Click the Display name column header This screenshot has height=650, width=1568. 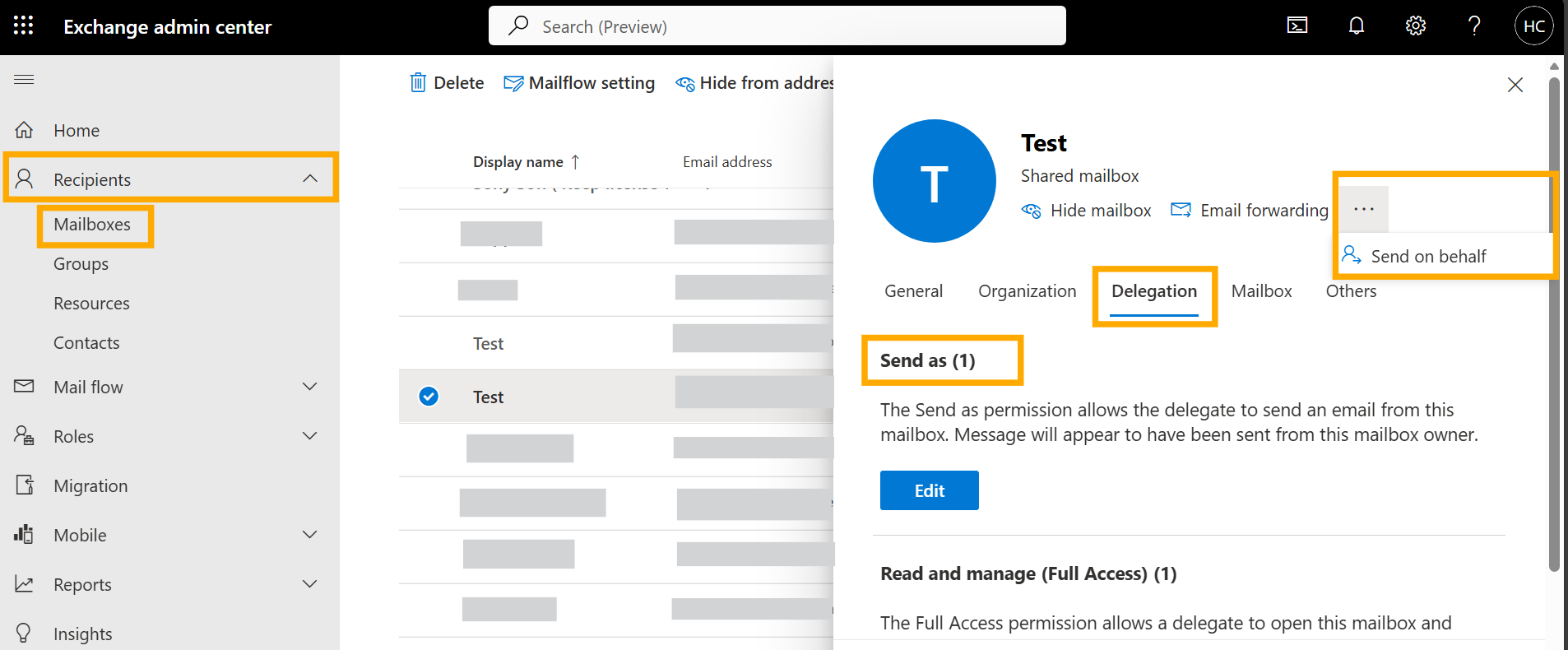coord(518,162)
